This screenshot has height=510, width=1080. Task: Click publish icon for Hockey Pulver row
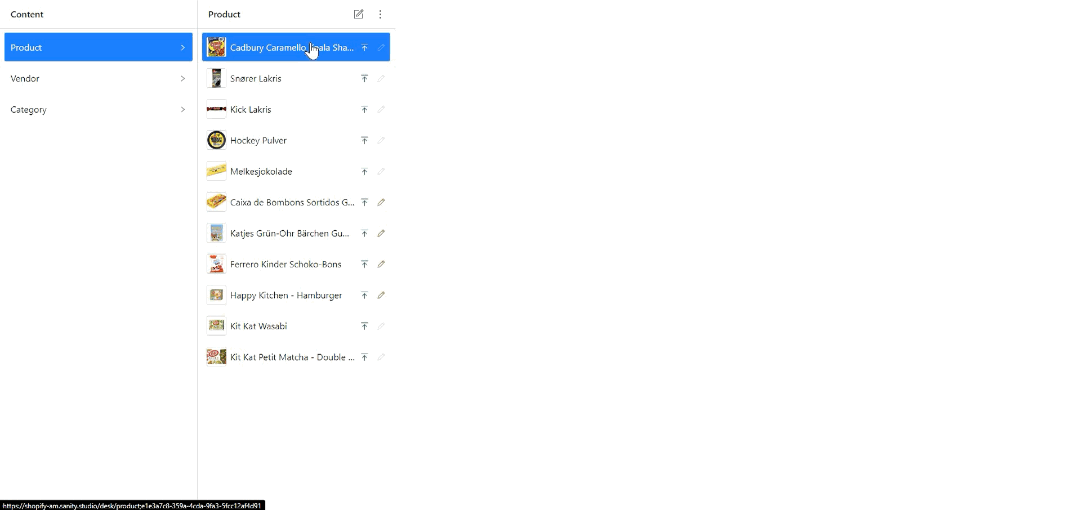click(x=364, y=141)
